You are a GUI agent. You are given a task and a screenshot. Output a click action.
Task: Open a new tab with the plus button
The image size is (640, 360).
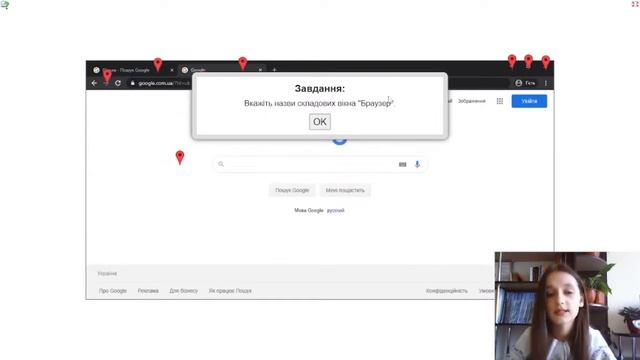[x=274, y=70]
